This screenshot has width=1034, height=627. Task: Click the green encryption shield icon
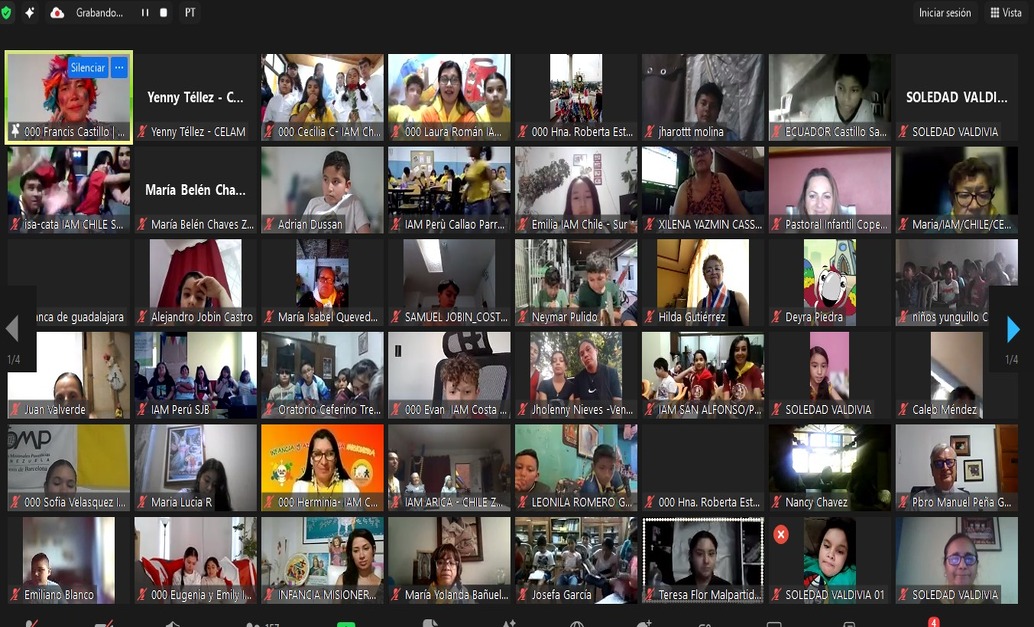click(9, 13)
